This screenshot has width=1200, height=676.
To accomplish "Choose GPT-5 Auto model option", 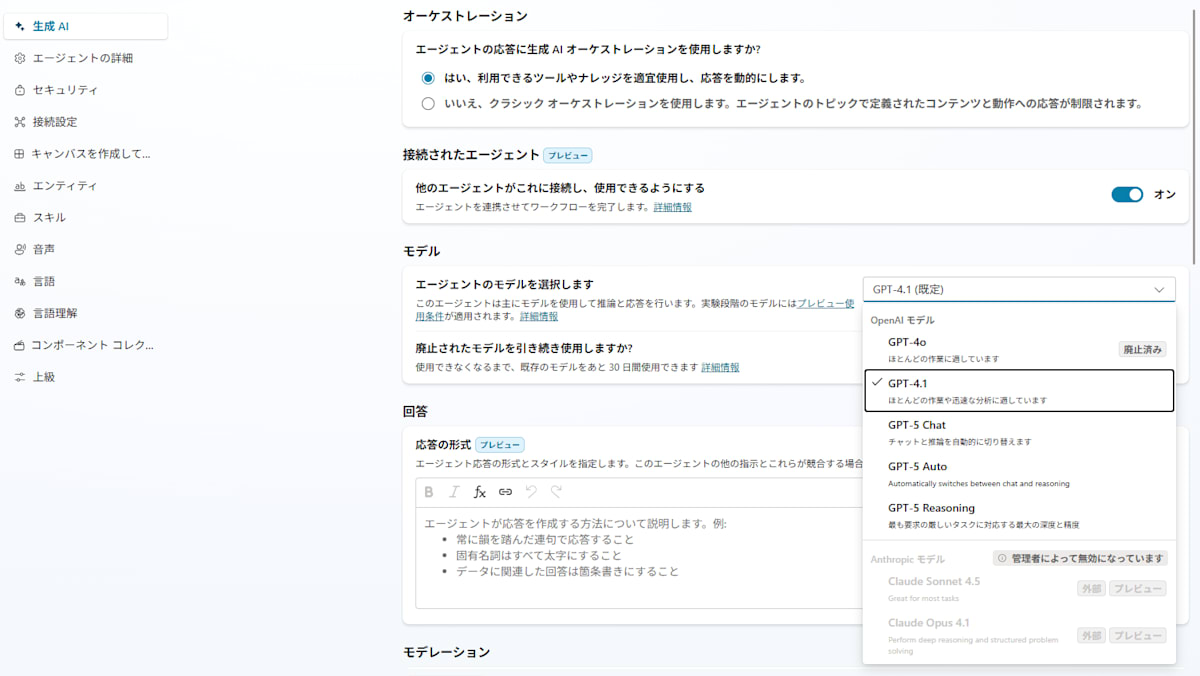I will pos(1019,474).
